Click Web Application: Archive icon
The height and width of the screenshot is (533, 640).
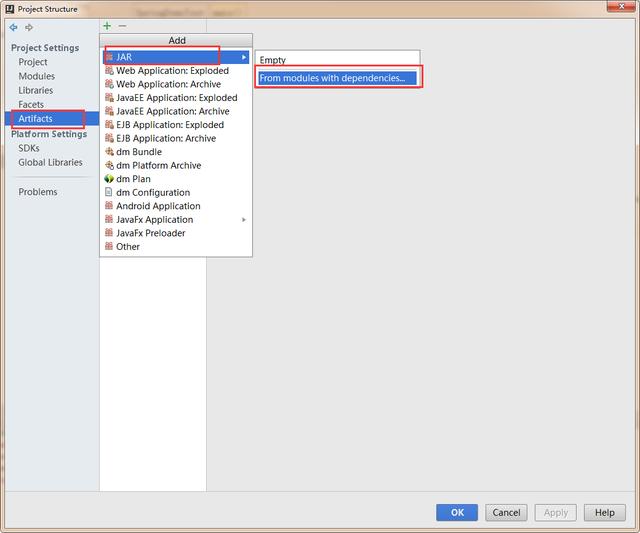click(109, 84)
